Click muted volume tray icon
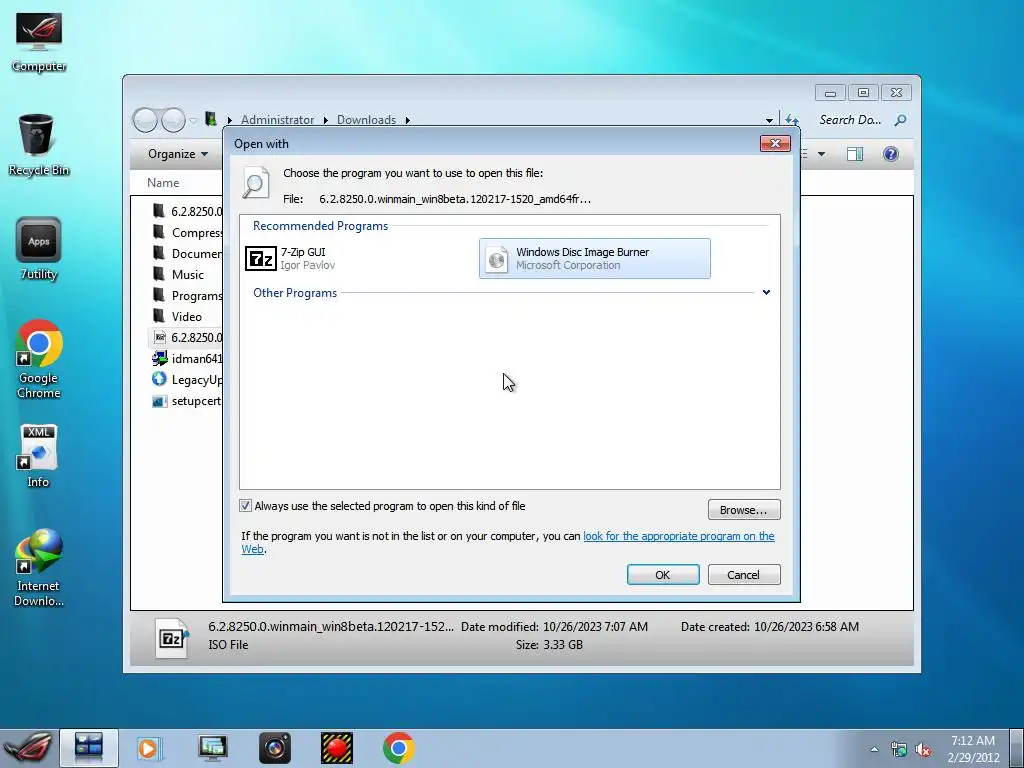 click(x=923, y=749)
